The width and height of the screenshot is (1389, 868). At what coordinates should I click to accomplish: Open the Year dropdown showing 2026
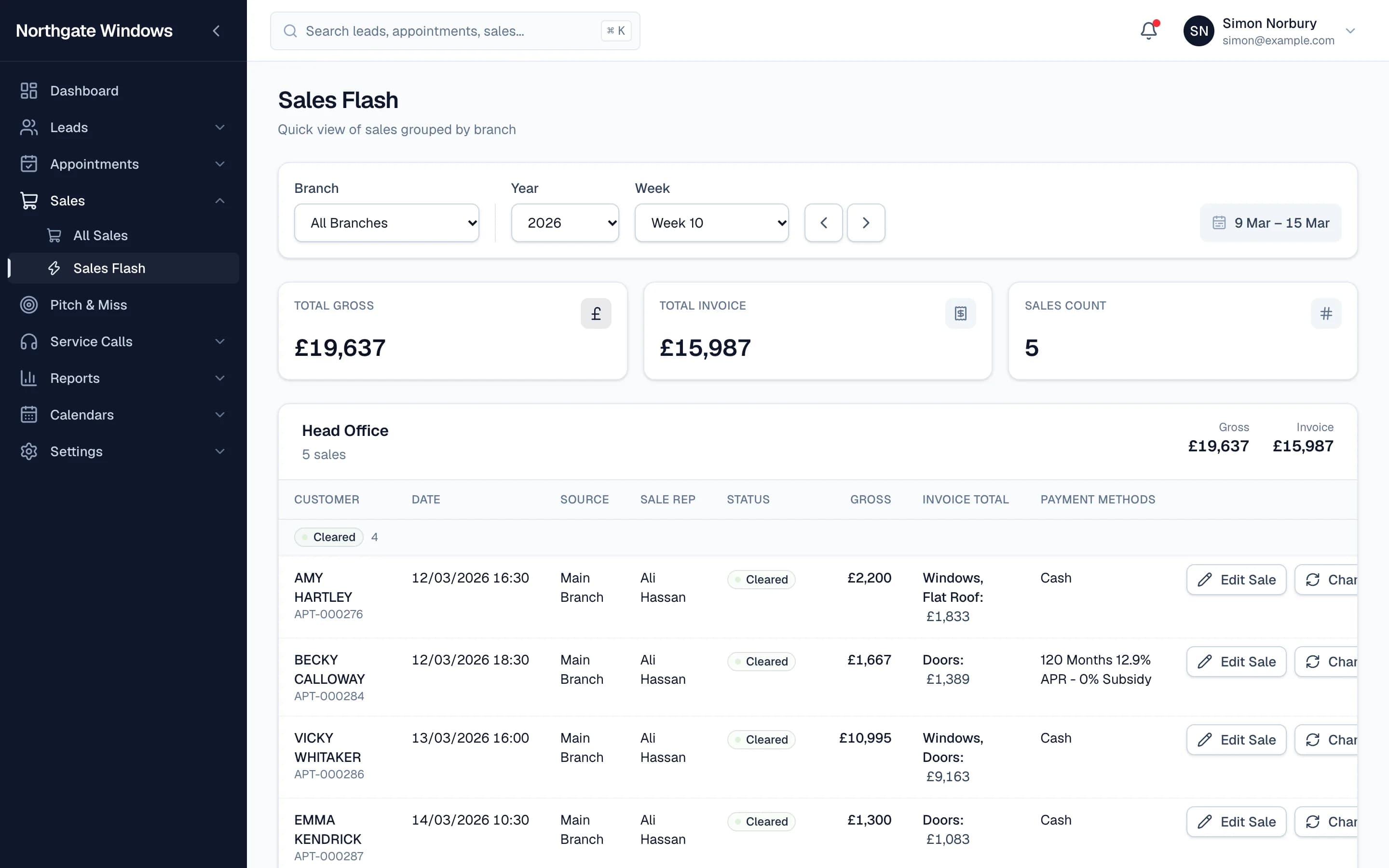point(565,223)
